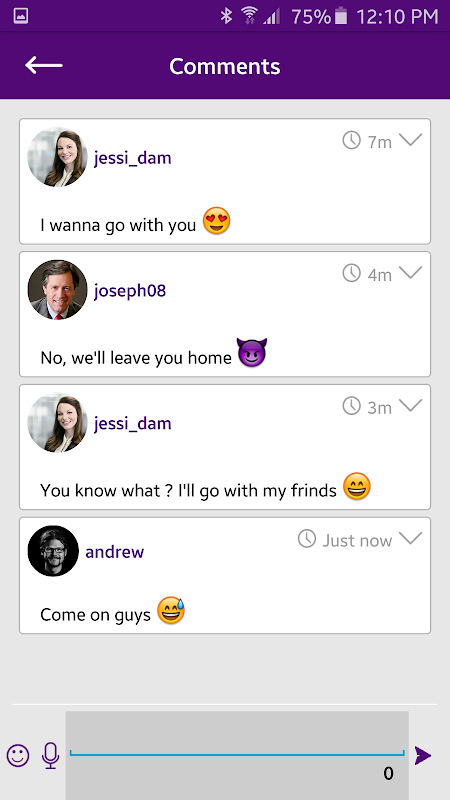Go back using the arrow icon
Viewport: 450px width, 800px height.
tap(44, 65)
